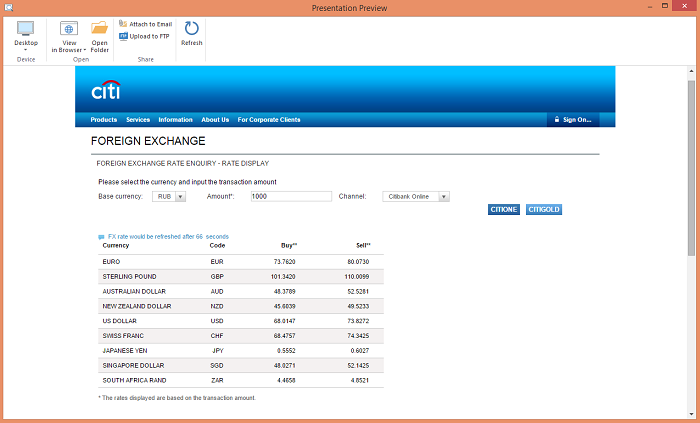700x423 pixels.
Task: Click the vertical scrollbar thumb
Action: pyautogui.click(x=691, y=167)
